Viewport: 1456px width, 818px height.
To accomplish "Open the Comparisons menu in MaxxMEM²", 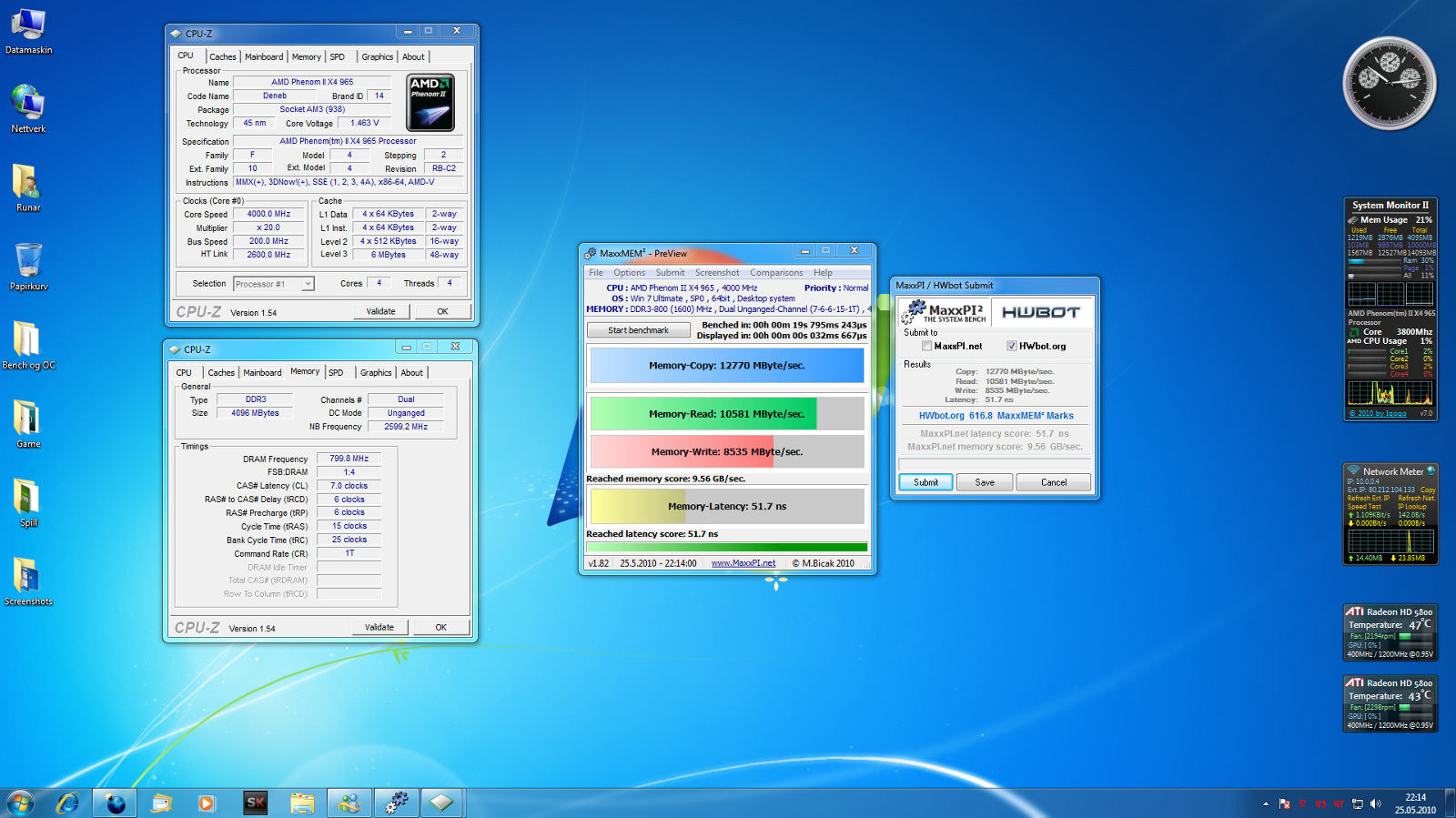I will (x=776, y=272).
